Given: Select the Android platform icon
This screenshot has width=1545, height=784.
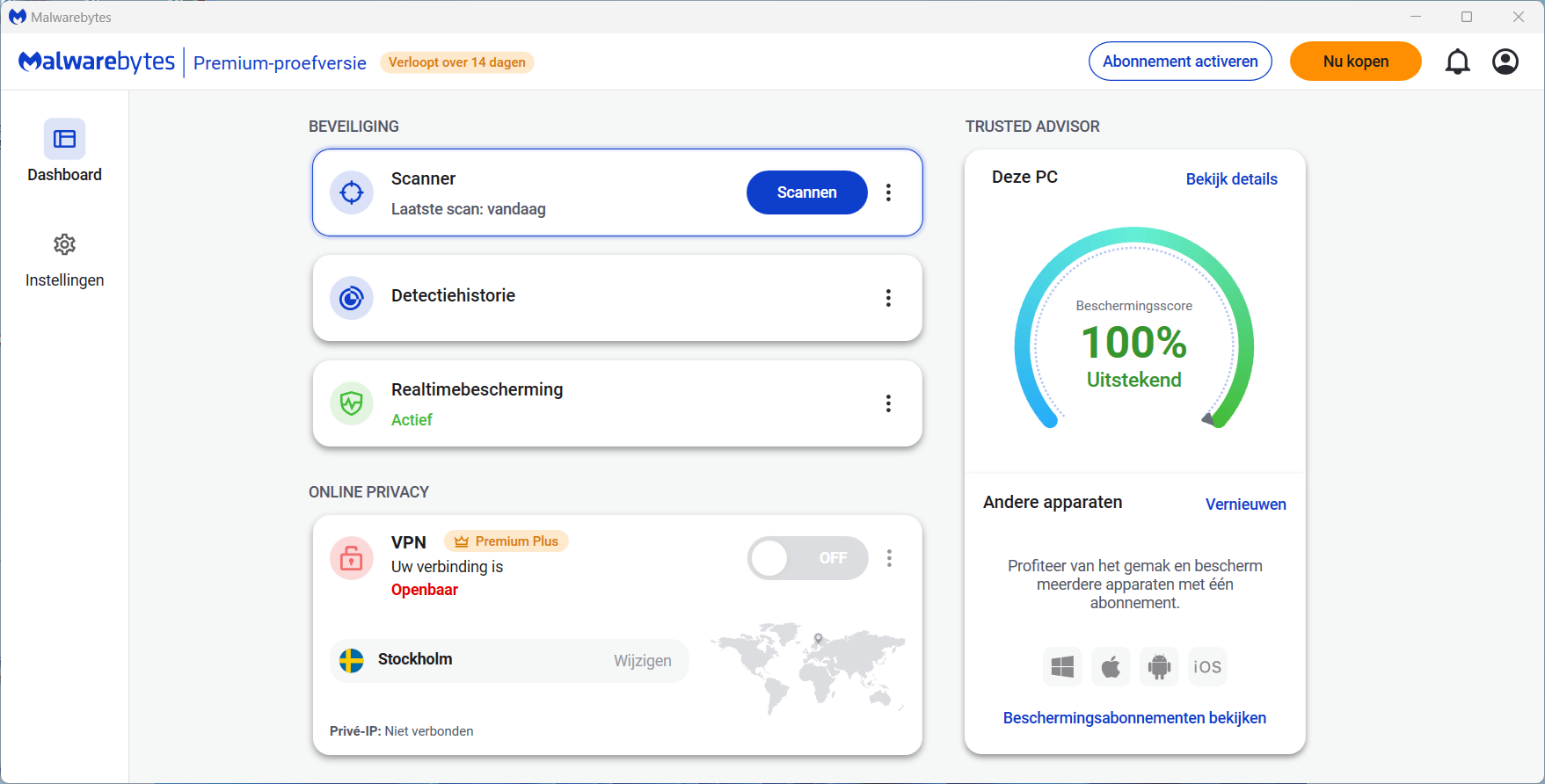Looking at the screenshot, I should tap(1159, 667).
